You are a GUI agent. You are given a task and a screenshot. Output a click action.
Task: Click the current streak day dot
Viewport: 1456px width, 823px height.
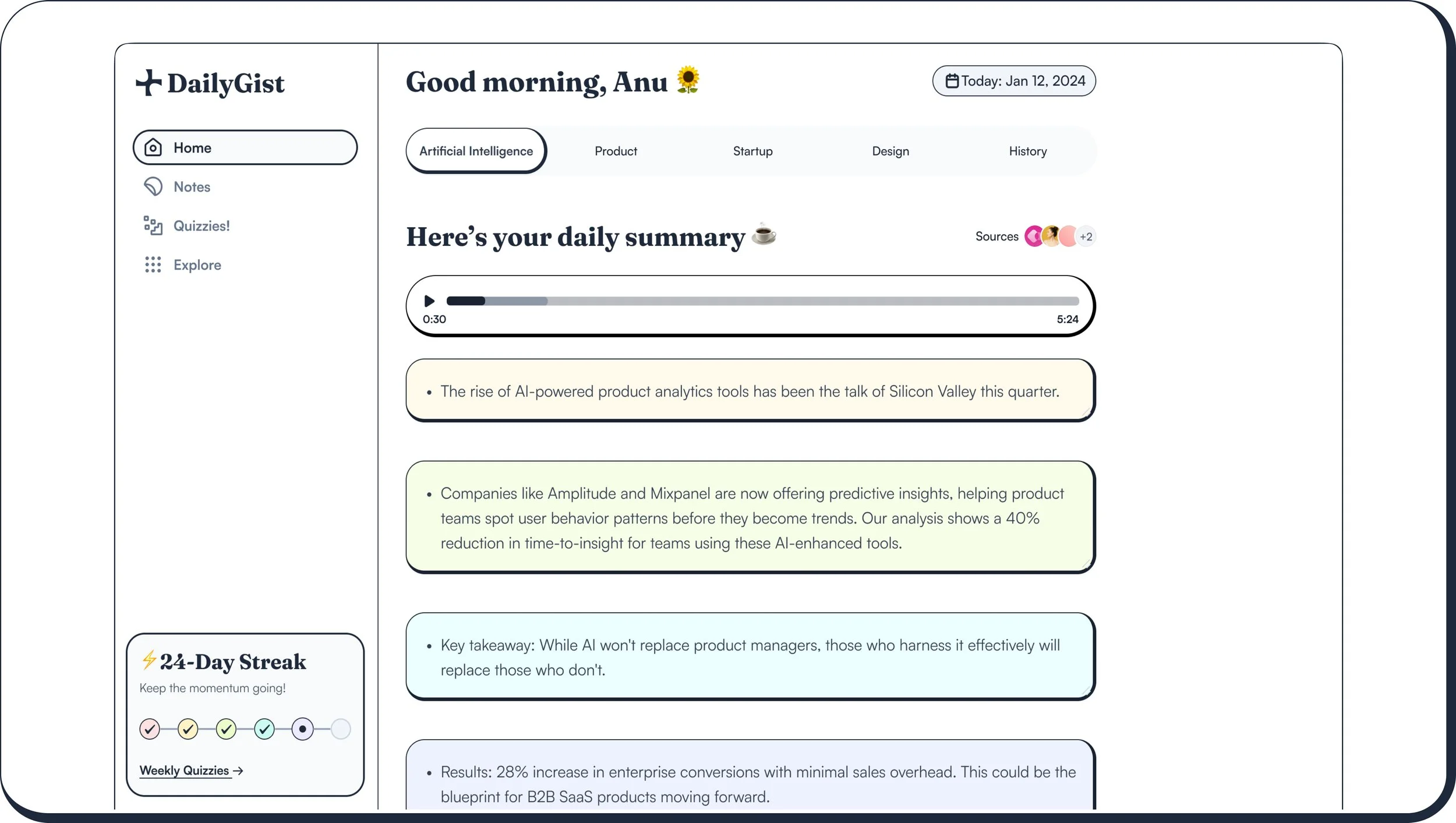coord(302,729)
